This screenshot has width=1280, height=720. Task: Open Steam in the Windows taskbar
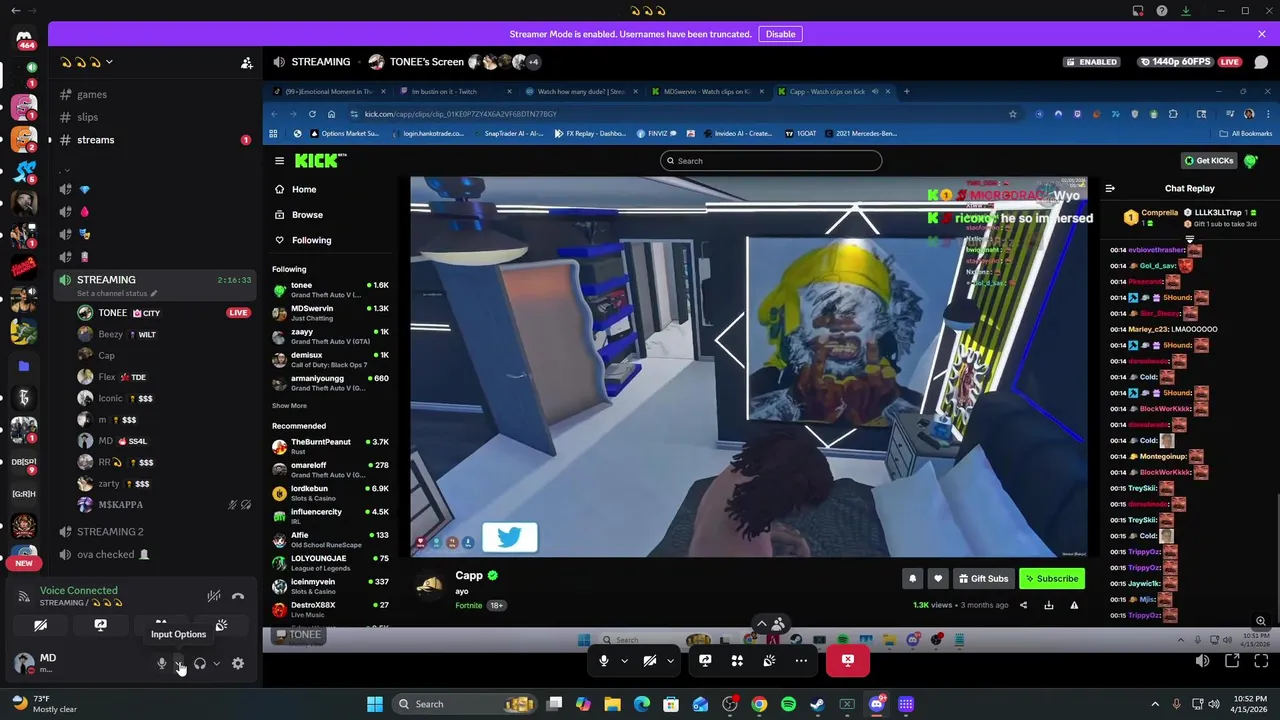[818, 704]
